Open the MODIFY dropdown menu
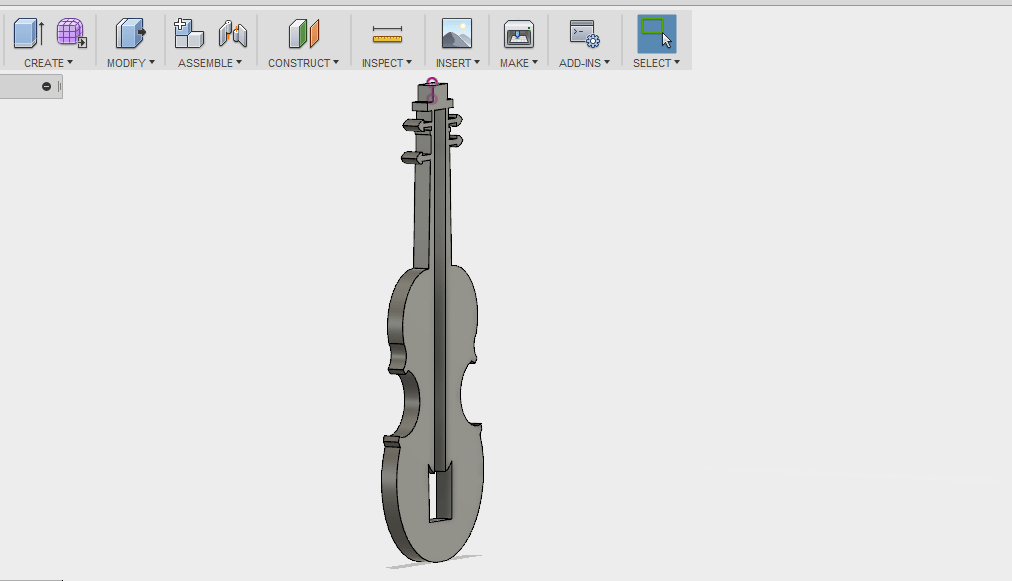 [130, 63]
